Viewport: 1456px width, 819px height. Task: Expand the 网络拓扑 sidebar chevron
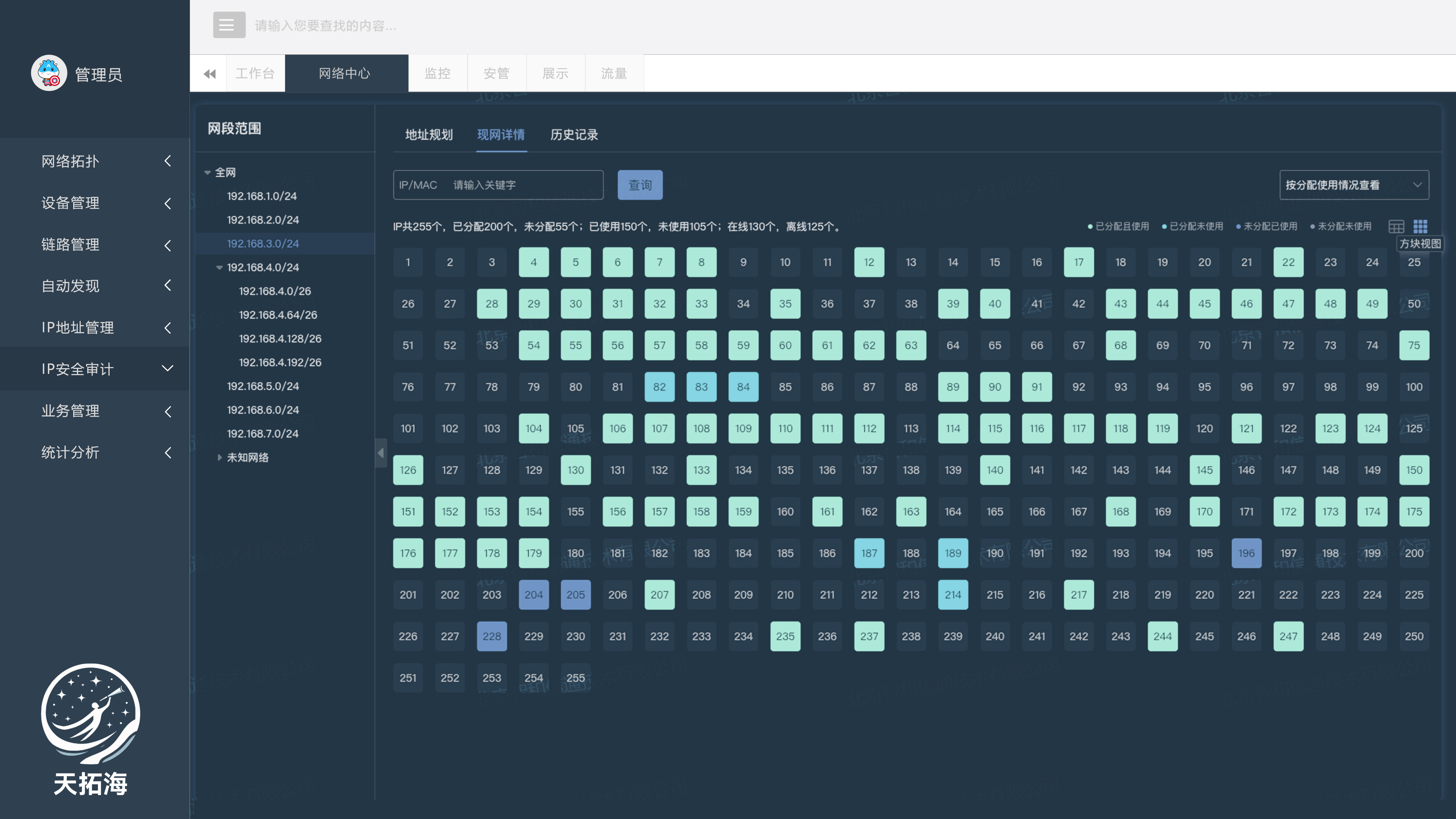(x=168, y=161)
